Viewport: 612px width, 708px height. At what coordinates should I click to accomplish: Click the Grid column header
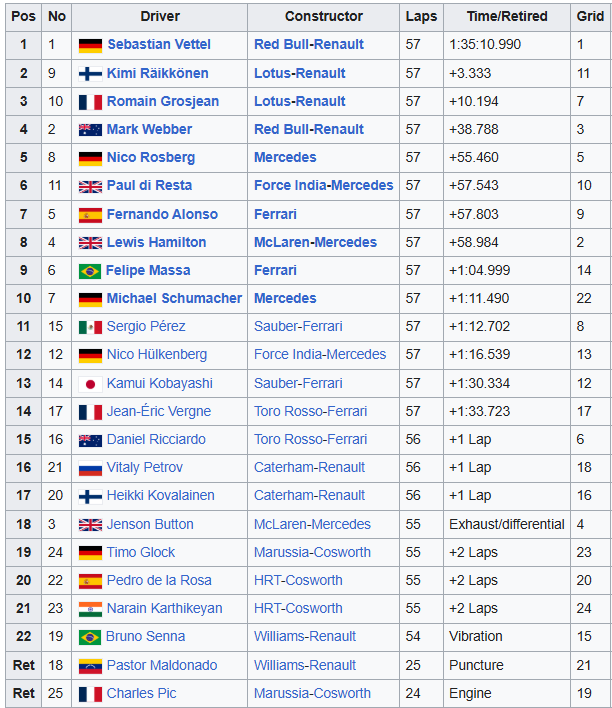coord(590,17)
